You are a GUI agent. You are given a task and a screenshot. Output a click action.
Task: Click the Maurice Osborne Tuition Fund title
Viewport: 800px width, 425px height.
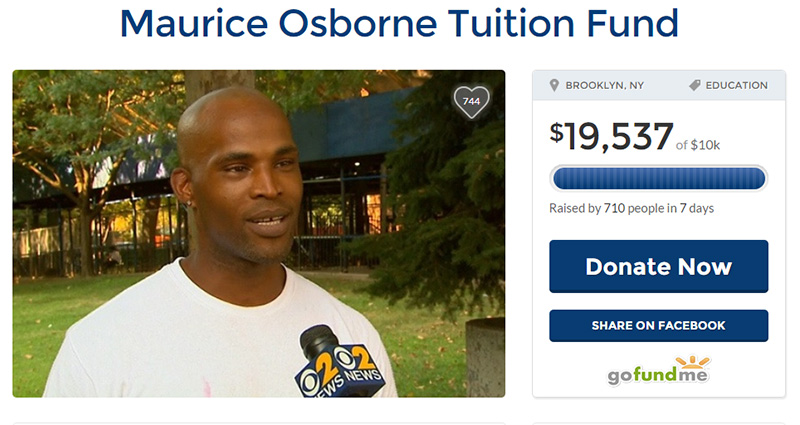click(x=399, y=23)
